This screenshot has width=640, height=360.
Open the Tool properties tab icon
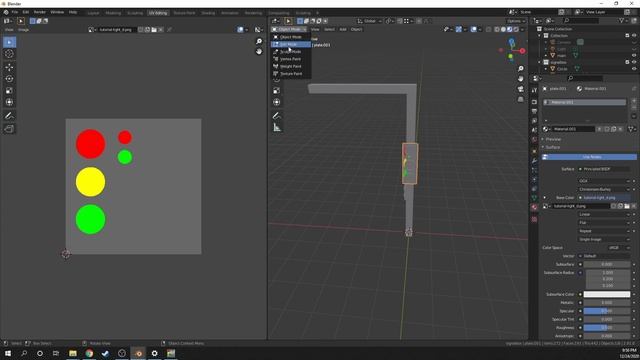tap(534, 91)
